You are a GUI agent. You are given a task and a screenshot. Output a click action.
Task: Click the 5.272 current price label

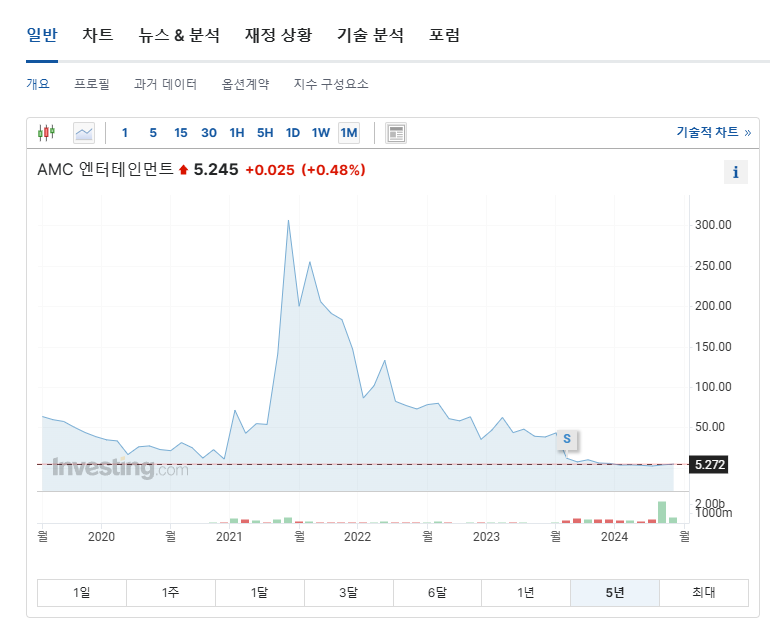point(709,465)
